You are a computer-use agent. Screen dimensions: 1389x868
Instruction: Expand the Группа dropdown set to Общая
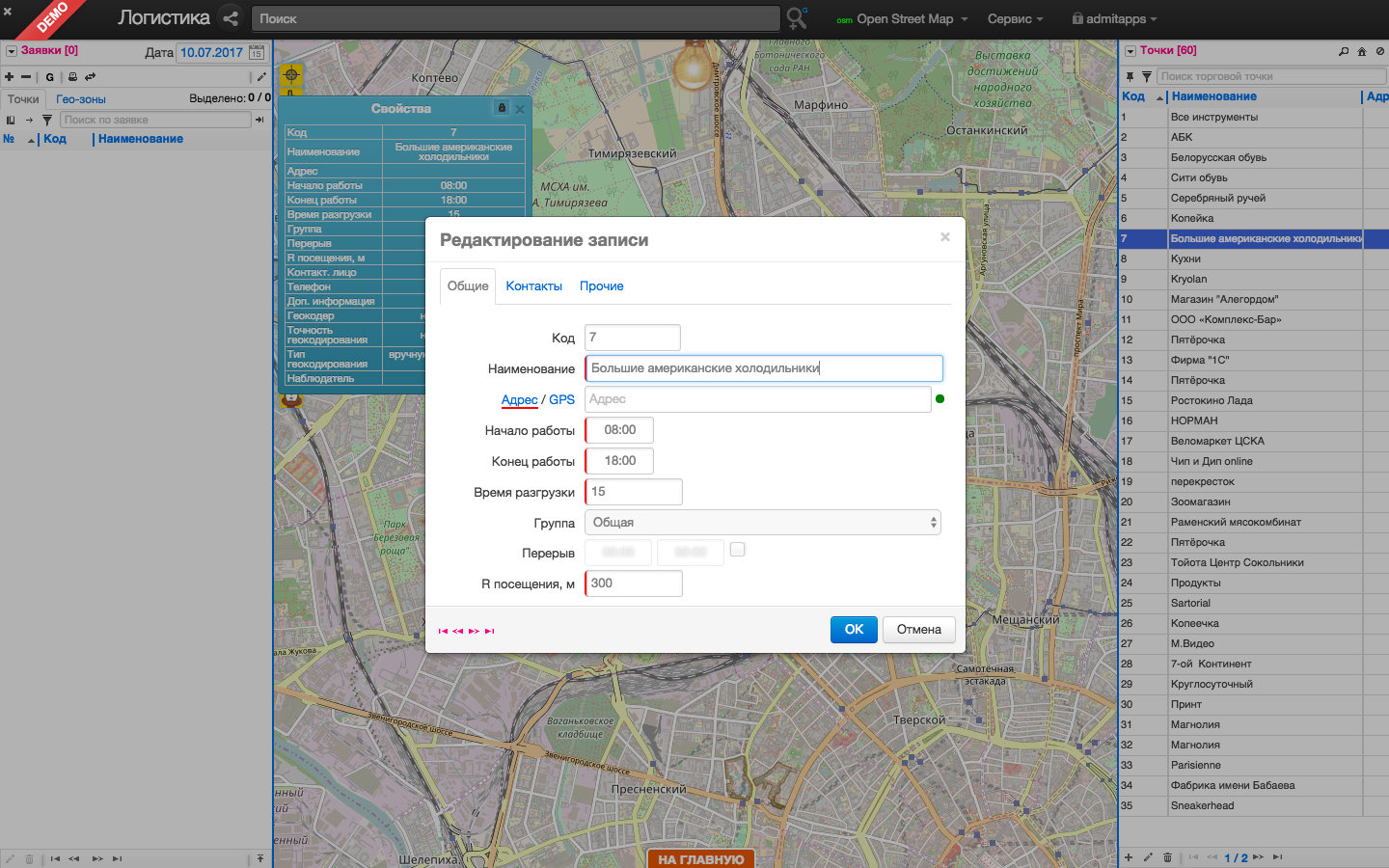click(x=762, y=523)
